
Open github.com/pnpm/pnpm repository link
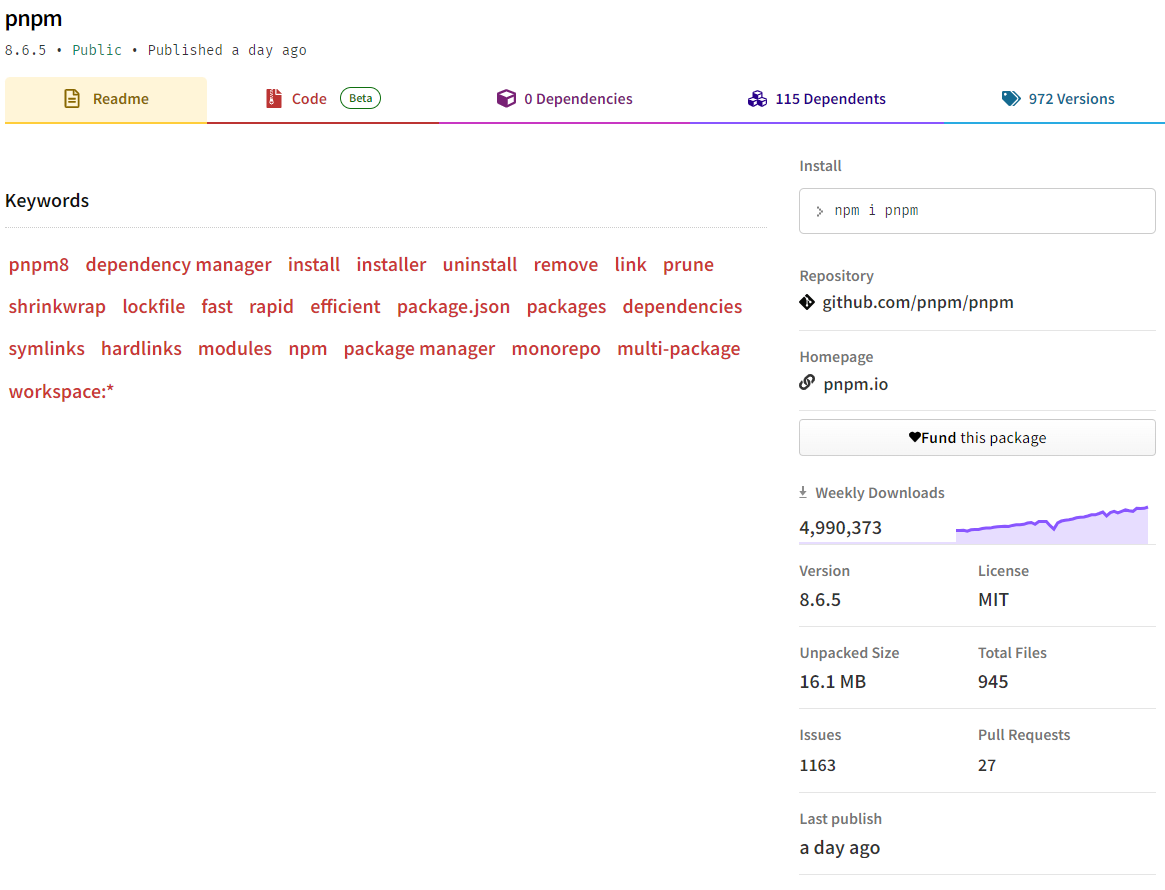[x=918, y=302]
